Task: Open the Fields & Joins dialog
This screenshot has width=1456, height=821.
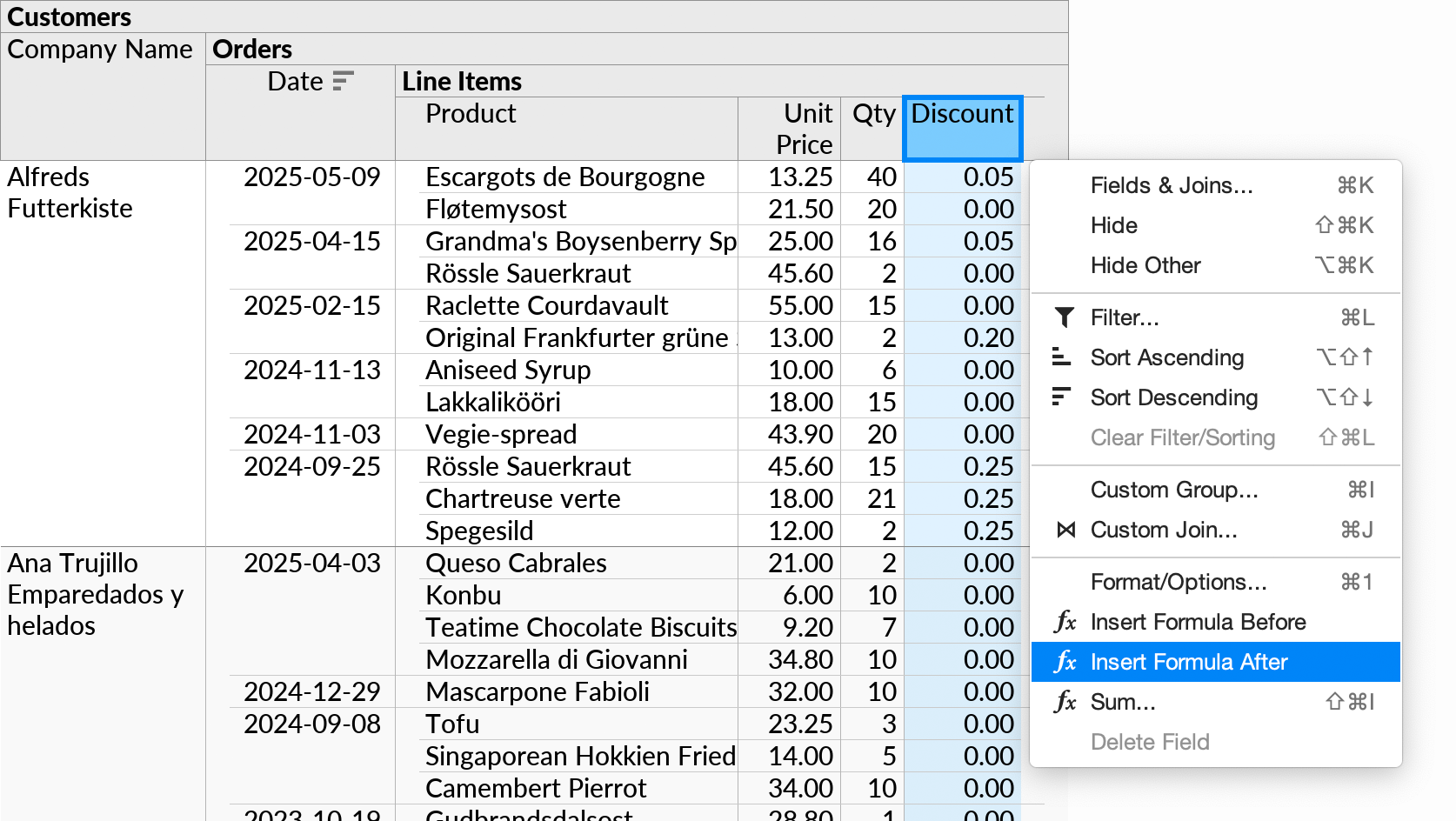Action: [x=1171, y=184]
